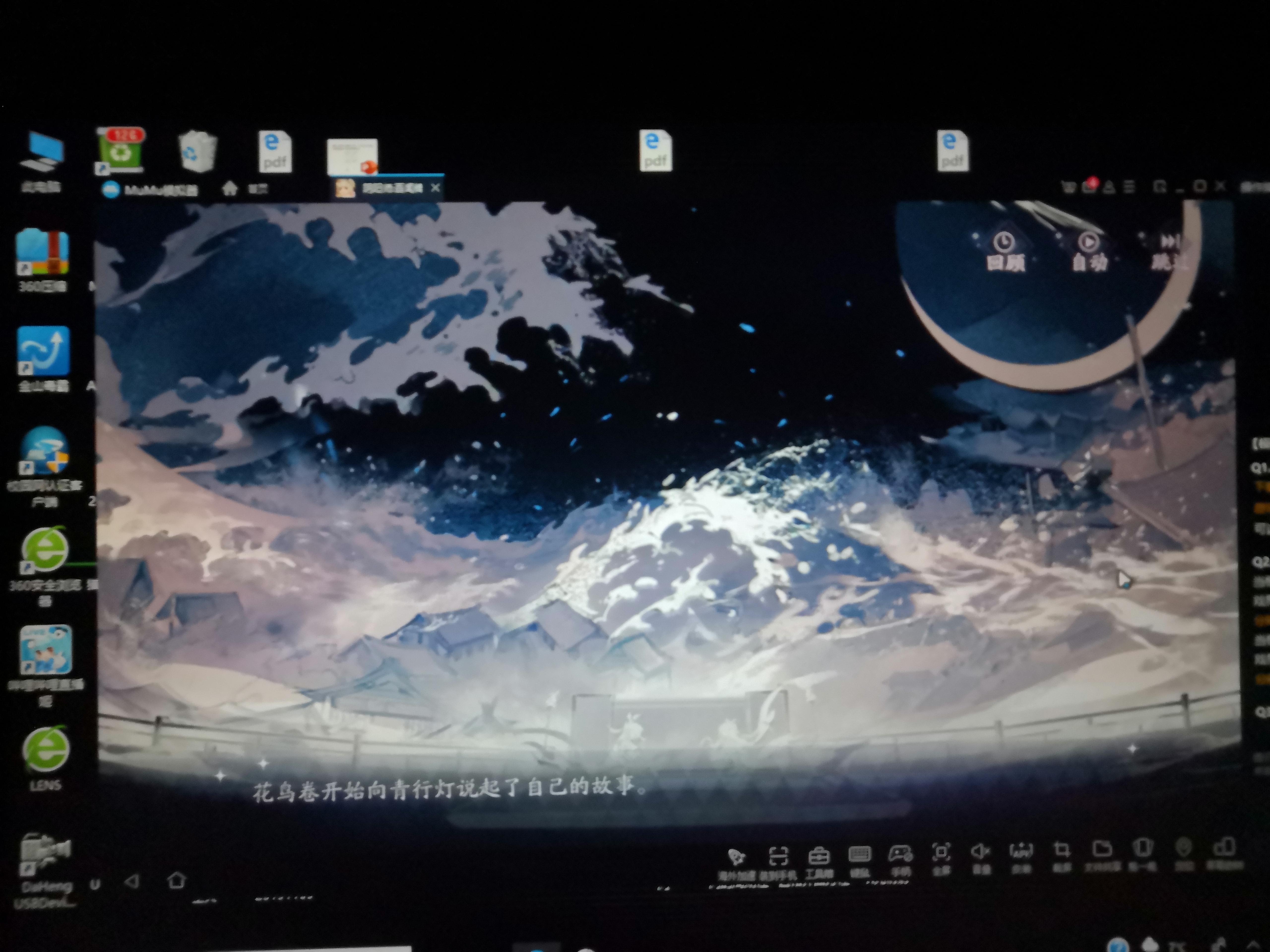
Task: Open the hamburger menu in MuMu title bar
Action: (1129, 186)
